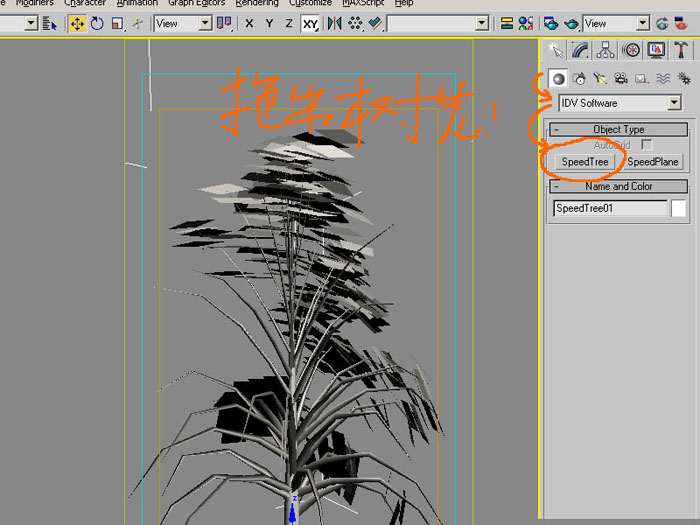Image resolution: width=700 pixels, height=525 pixels.
Task: Click the Align tool icon
Action: 375,23
